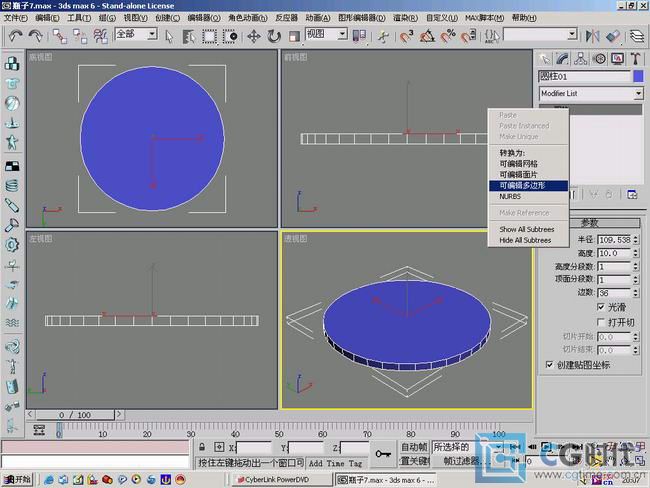The height and width of the screenshot is (488, 650).
Task: Click the Redo arrow icon
Action: click(36, 36)
